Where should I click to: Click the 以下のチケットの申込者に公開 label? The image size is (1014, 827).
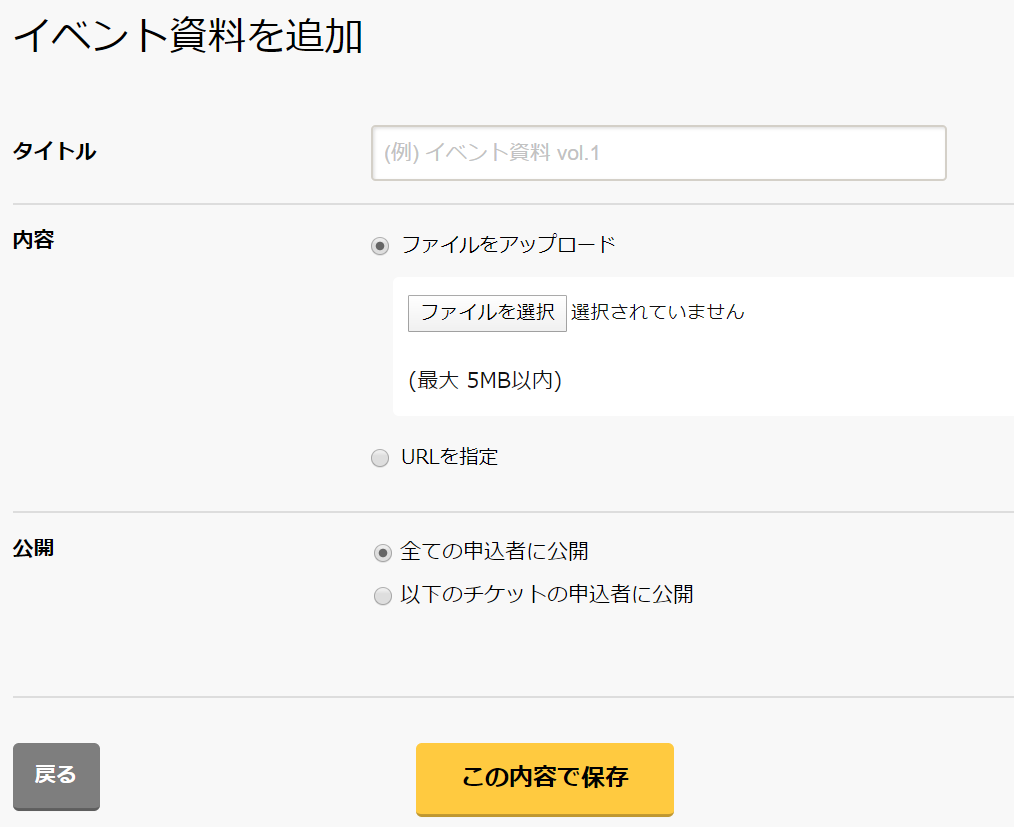click(547, 594)
